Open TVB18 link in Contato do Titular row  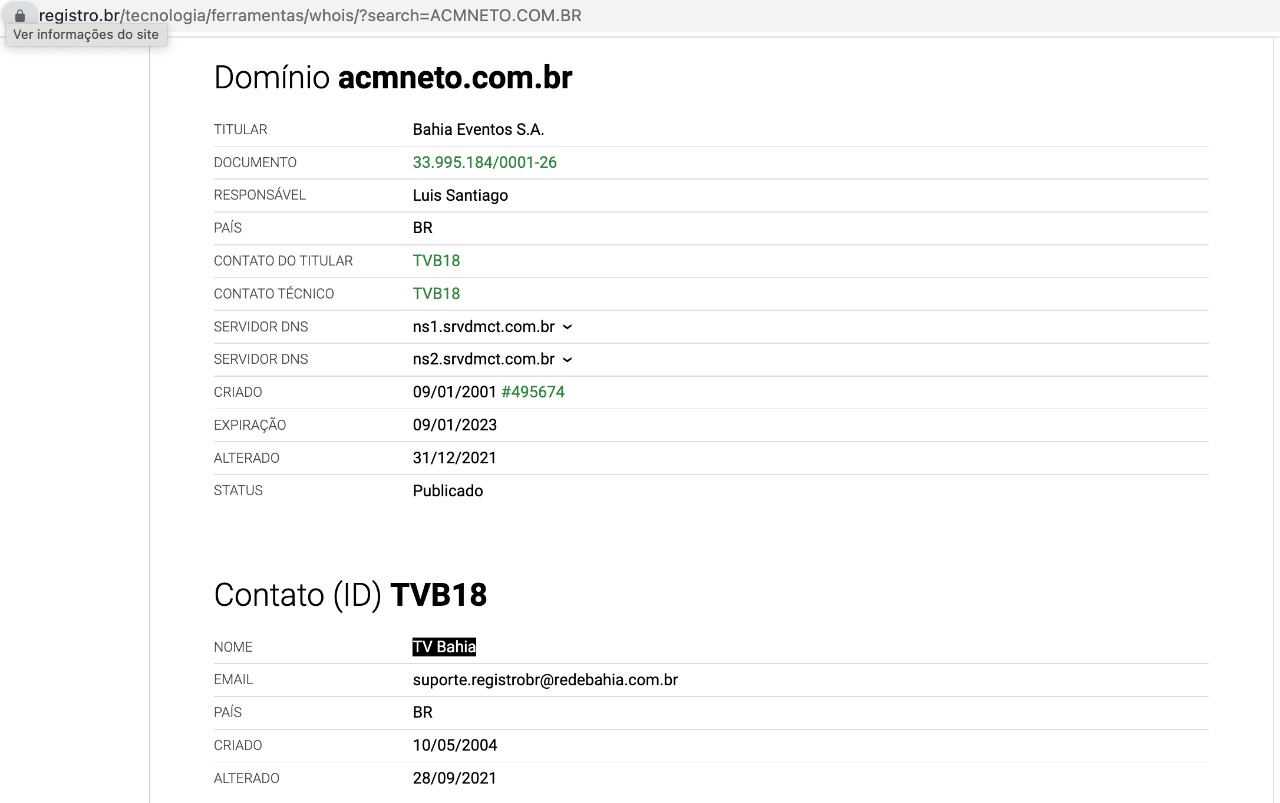(x=436, y=261)
